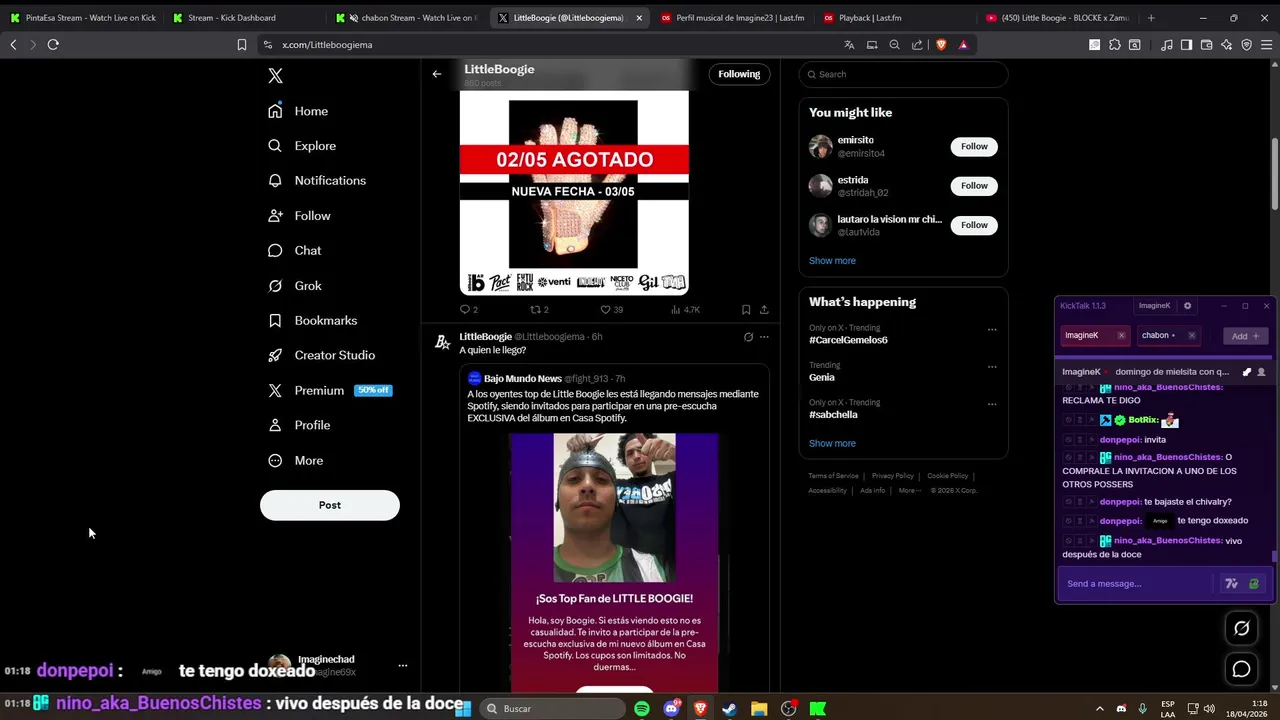Switch to Last.fm Perfil musical tab
The width and height of the screenshot is (1280, 720).
(733, 18)
